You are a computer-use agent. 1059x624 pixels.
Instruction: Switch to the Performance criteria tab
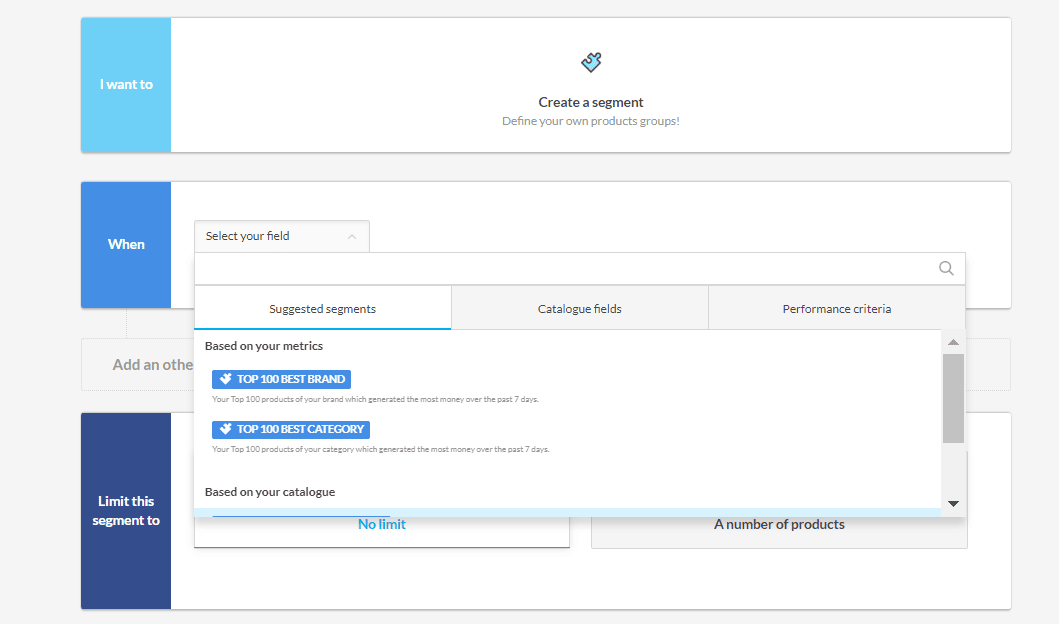tap(837, 309)
